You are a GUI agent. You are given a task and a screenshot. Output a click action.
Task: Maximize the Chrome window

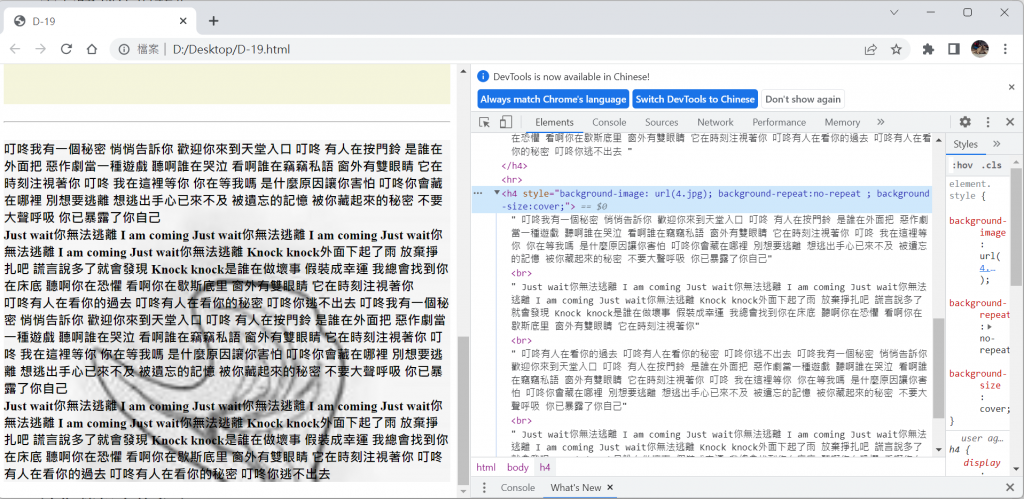tap(968, 12)
